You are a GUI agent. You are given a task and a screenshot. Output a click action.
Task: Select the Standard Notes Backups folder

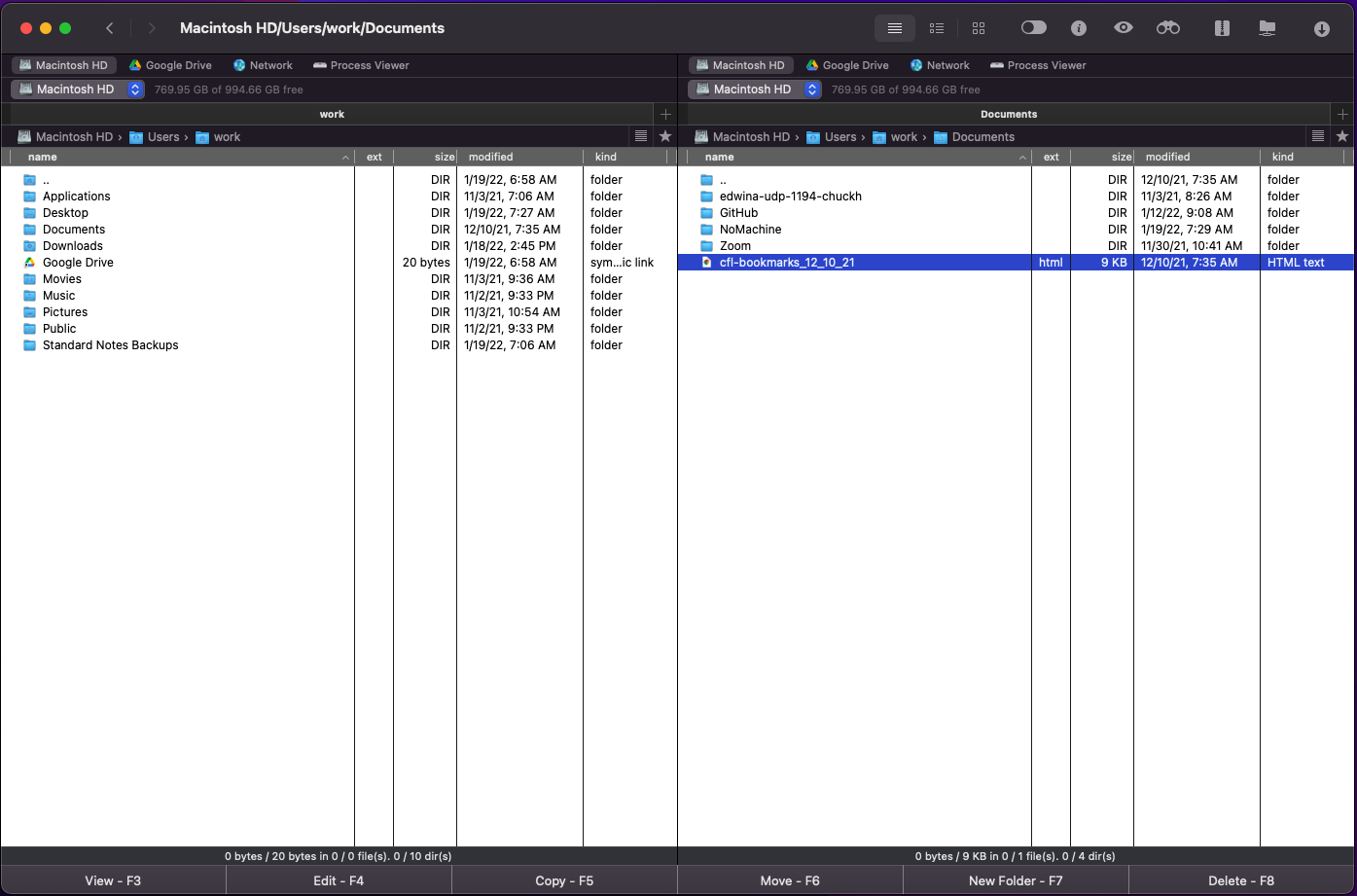(x=339, y=345)
